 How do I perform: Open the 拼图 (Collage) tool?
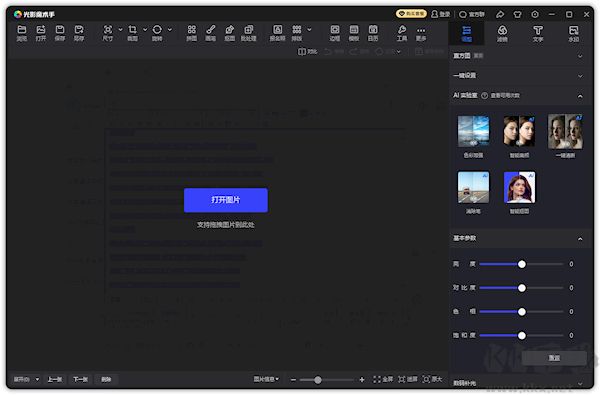(191, 33)
